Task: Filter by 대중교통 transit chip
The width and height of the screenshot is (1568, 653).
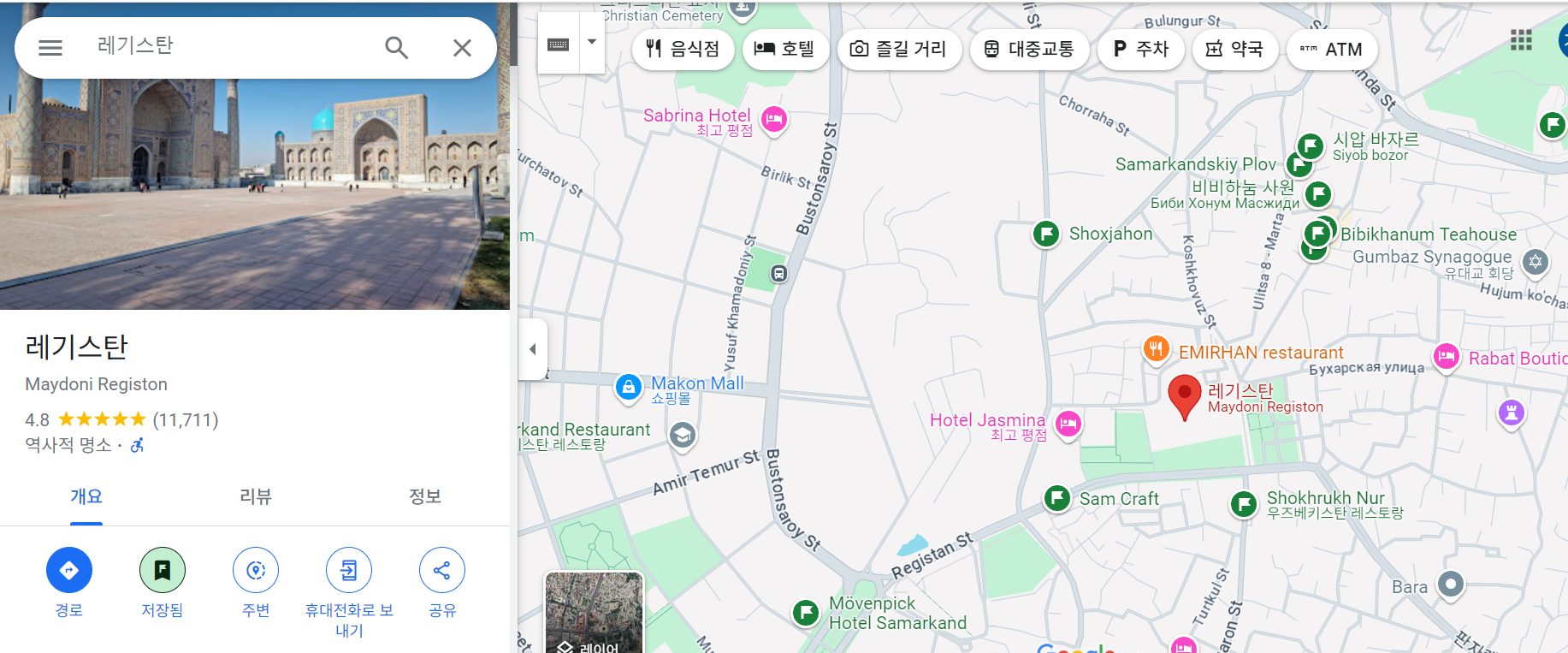Action: (x=1029, y=50)
